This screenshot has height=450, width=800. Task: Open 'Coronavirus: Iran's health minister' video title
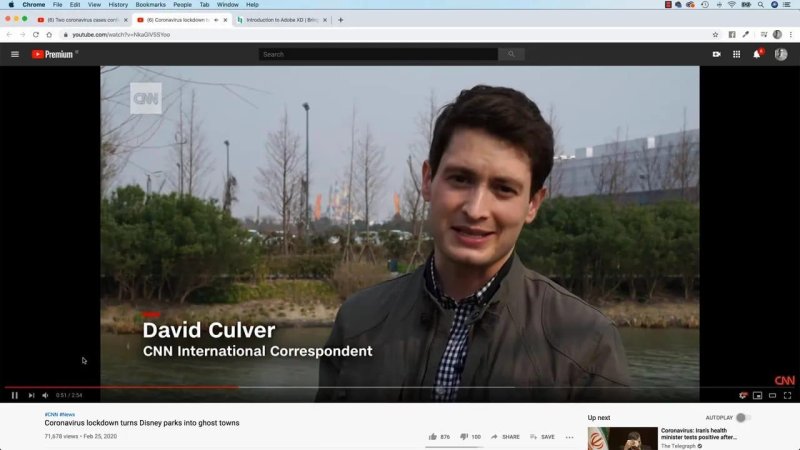click(699, 434)
